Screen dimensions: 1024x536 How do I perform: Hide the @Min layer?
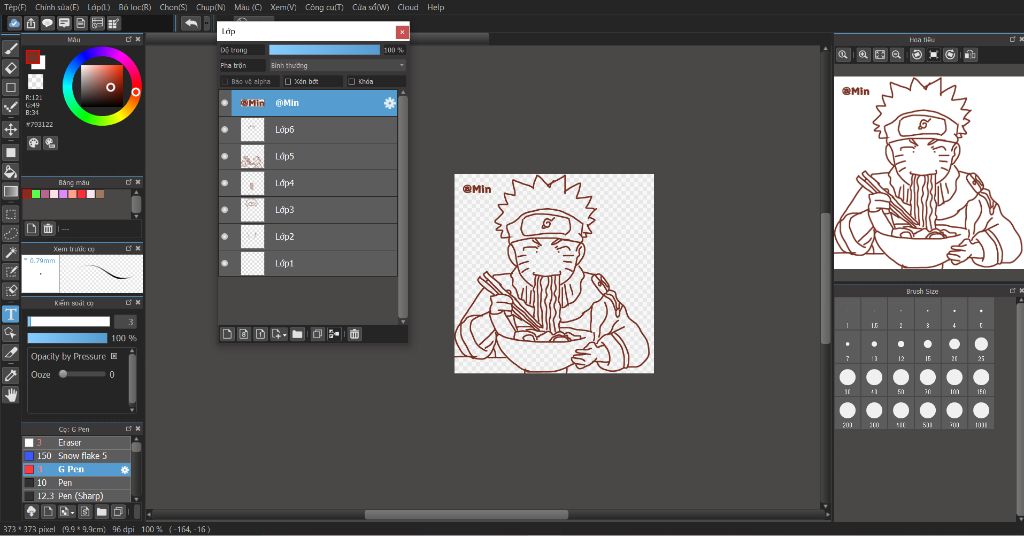225,103
